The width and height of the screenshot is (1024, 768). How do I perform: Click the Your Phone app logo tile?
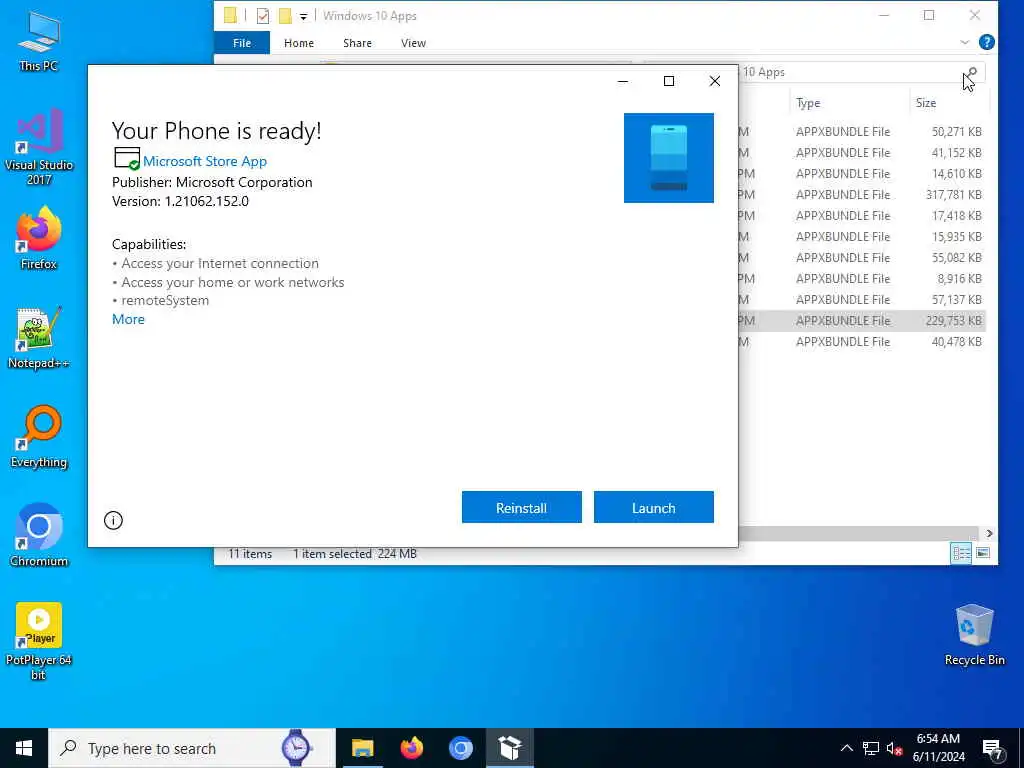click(x=668, y=158)
